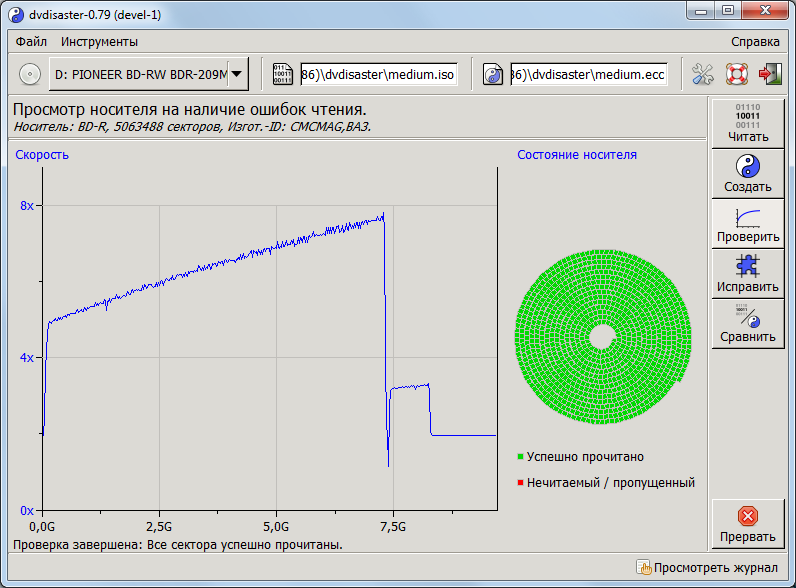Open the Файл menu
The image size is (796, 588).
tap(31, 42)
